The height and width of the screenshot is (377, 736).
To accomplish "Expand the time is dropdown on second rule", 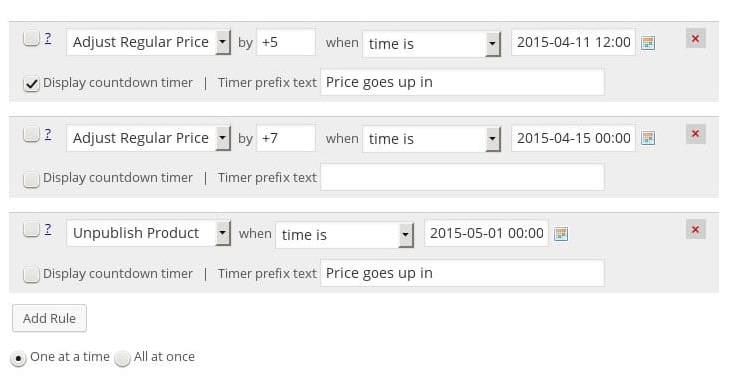I will pyautogui.click(x=431, y=138).
